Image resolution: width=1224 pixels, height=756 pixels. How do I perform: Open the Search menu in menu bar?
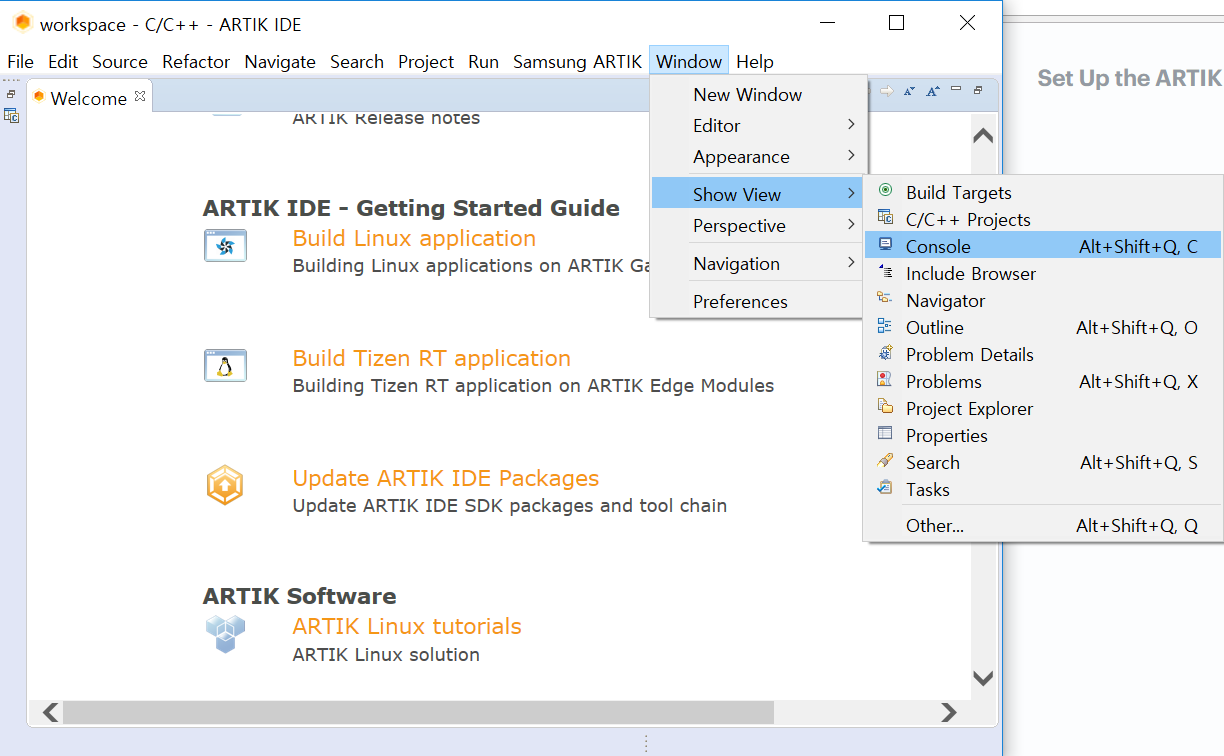click(x=357, y=61)
